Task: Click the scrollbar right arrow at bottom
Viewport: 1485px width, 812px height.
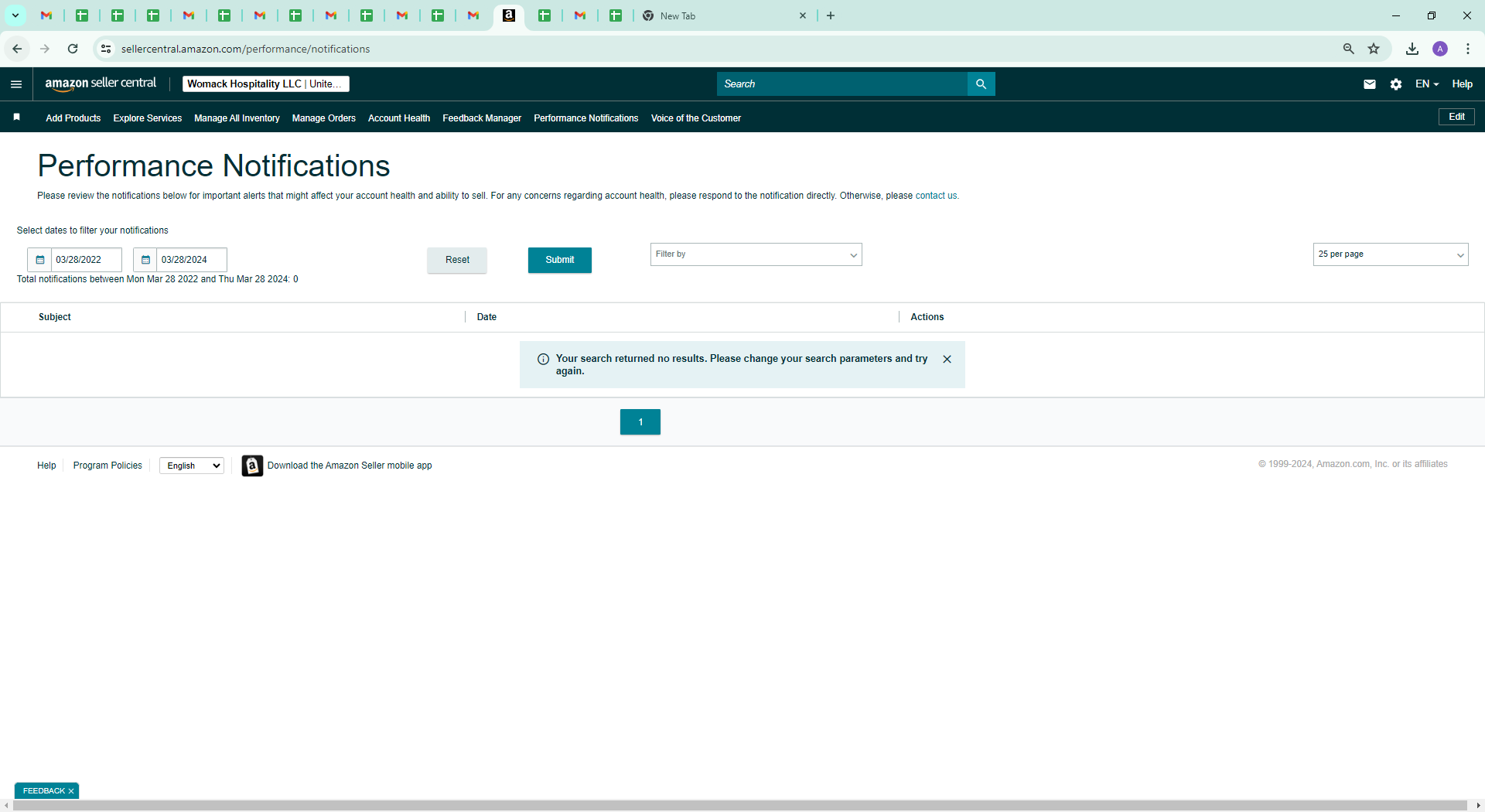Action: coord(1478,806)
